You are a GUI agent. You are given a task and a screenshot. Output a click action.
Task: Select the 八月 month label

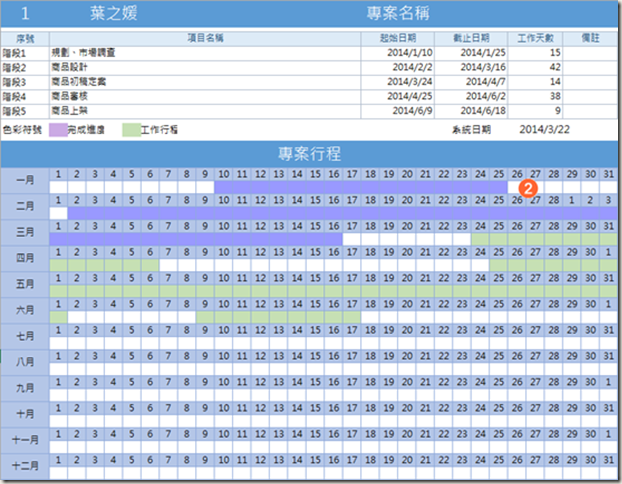tap(25, 362)
